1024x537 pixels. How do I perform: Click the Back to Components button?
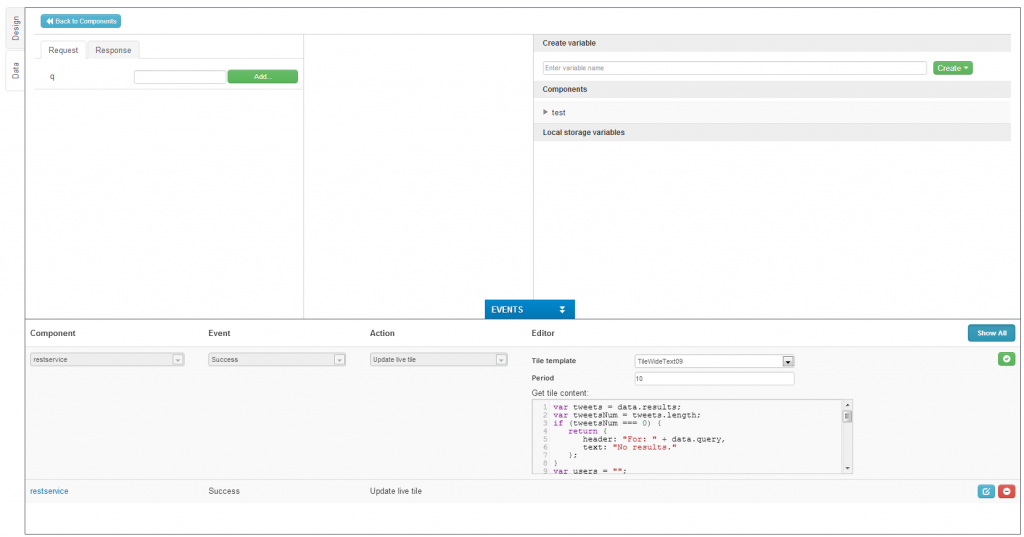(x=81, y=21)
